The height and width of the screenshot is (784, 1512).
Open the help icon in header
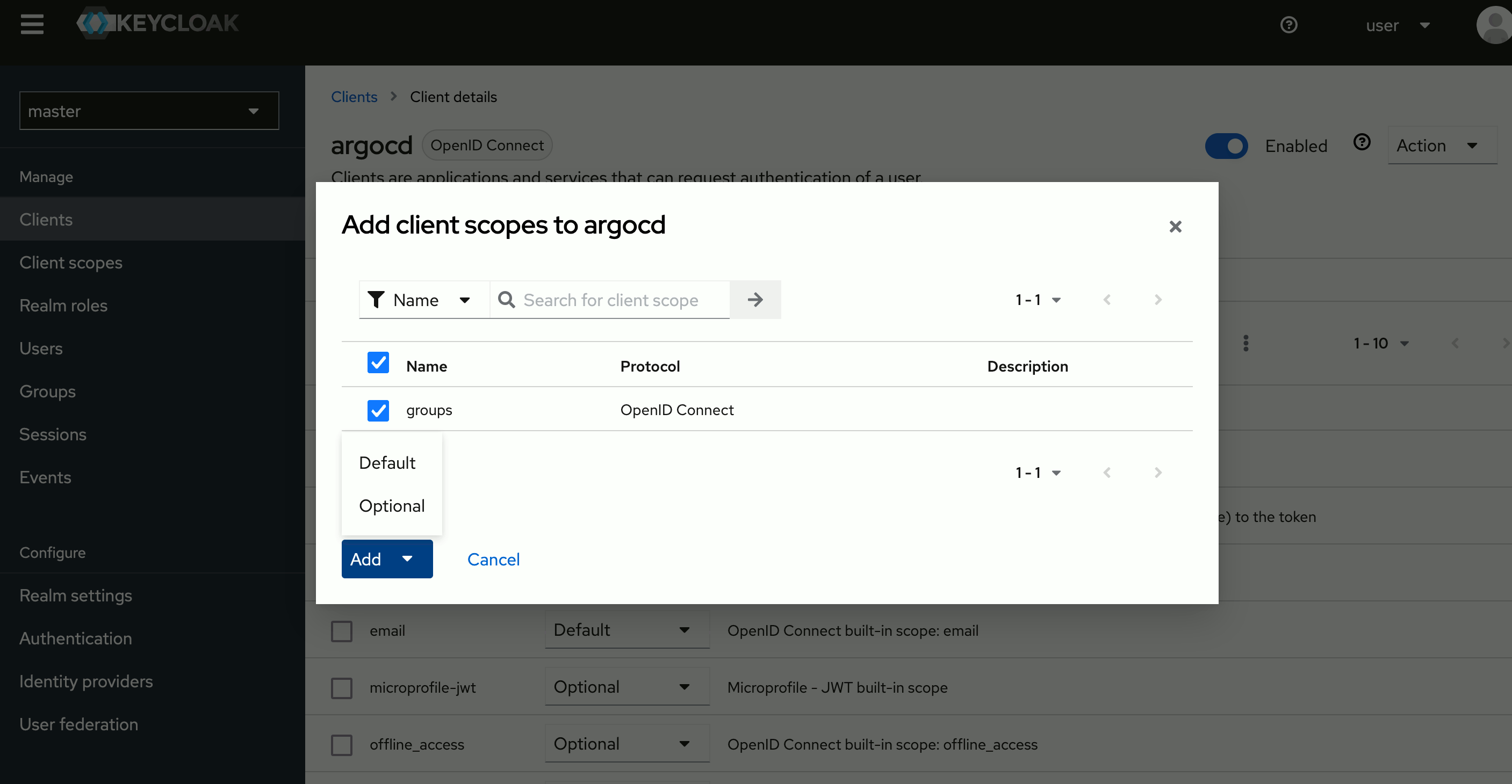tap(1288, 25)
